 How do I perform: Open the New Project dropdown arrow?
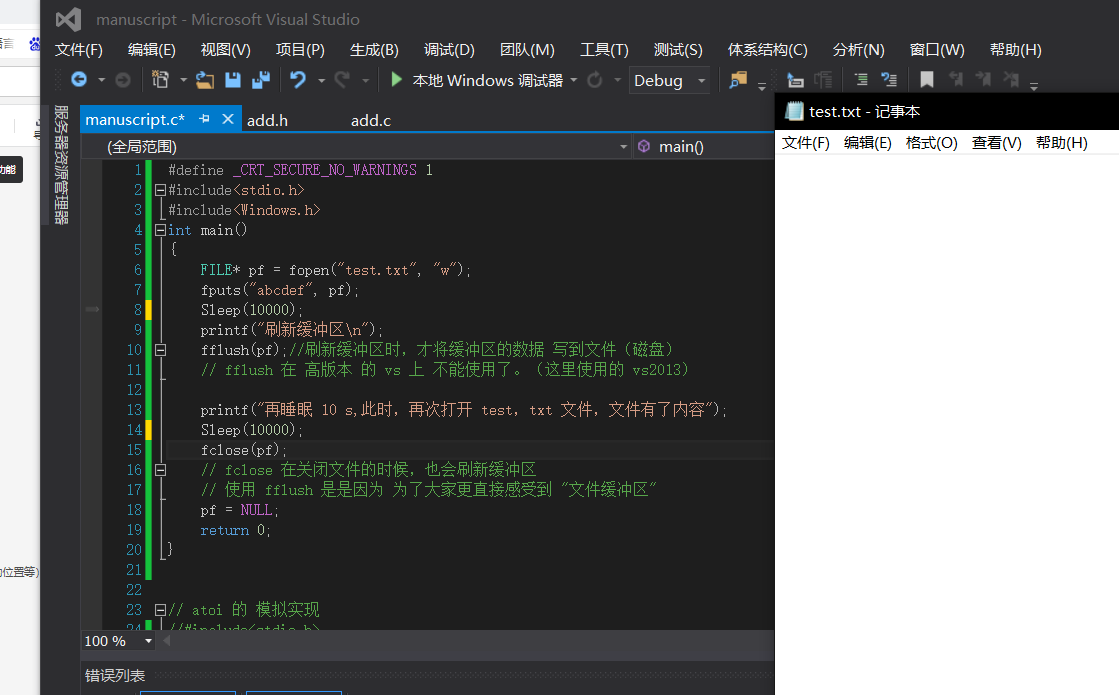[183, 80]
